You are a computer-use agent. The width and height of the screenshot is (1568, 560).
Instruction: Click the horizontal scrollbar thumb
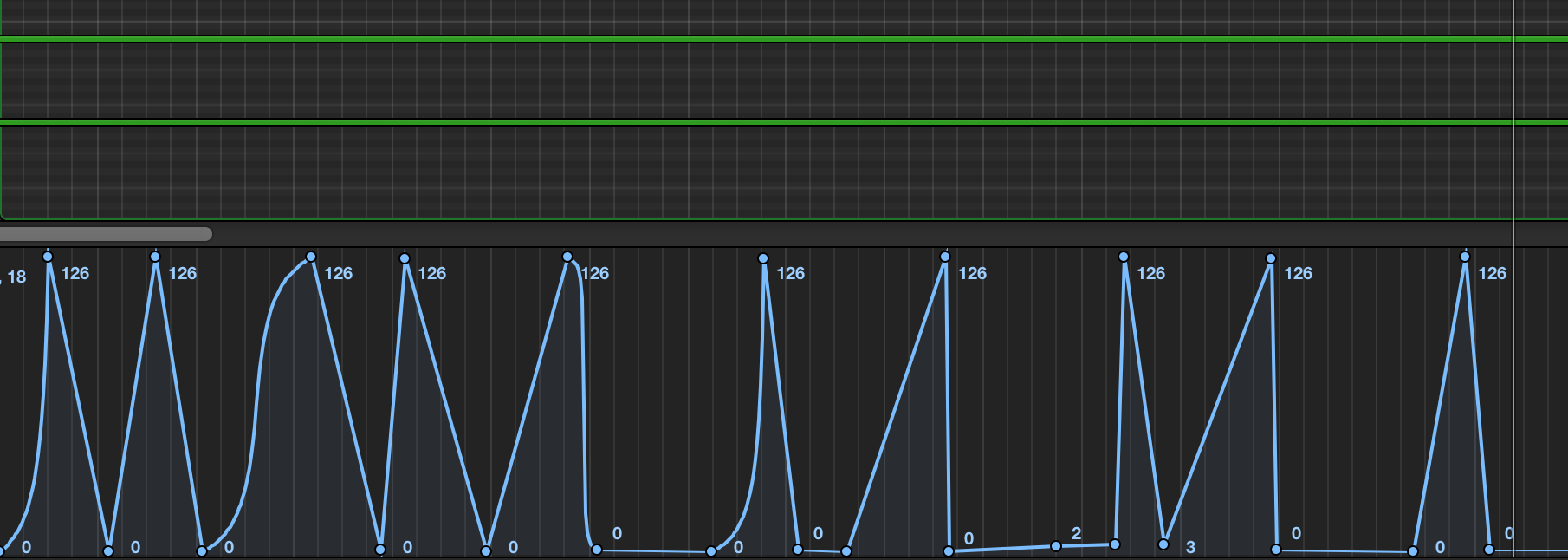[x=106, y=234]
